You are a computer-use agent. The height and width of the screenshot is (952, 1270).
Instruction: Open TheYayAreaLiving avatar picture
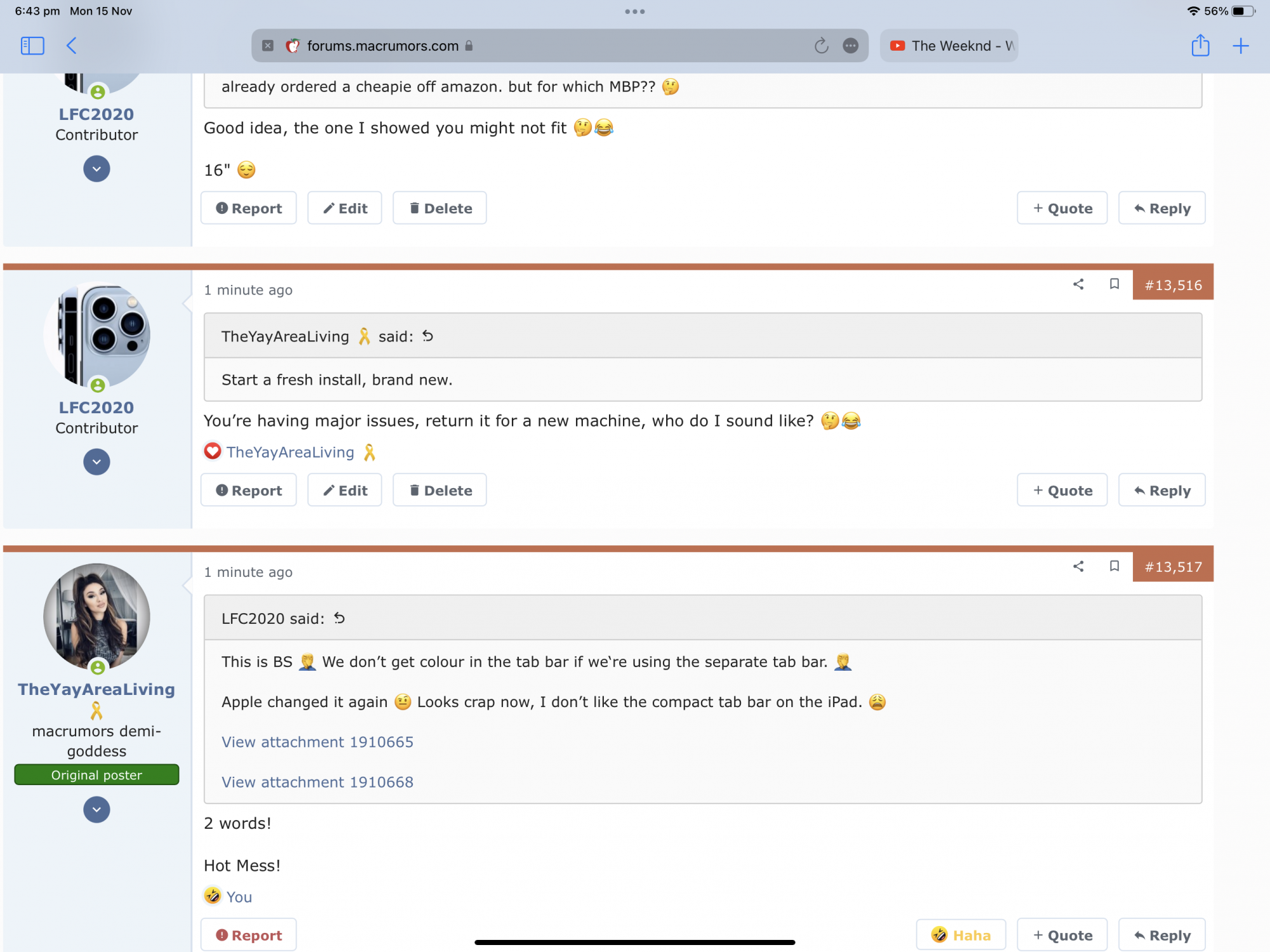coord(97,616)
